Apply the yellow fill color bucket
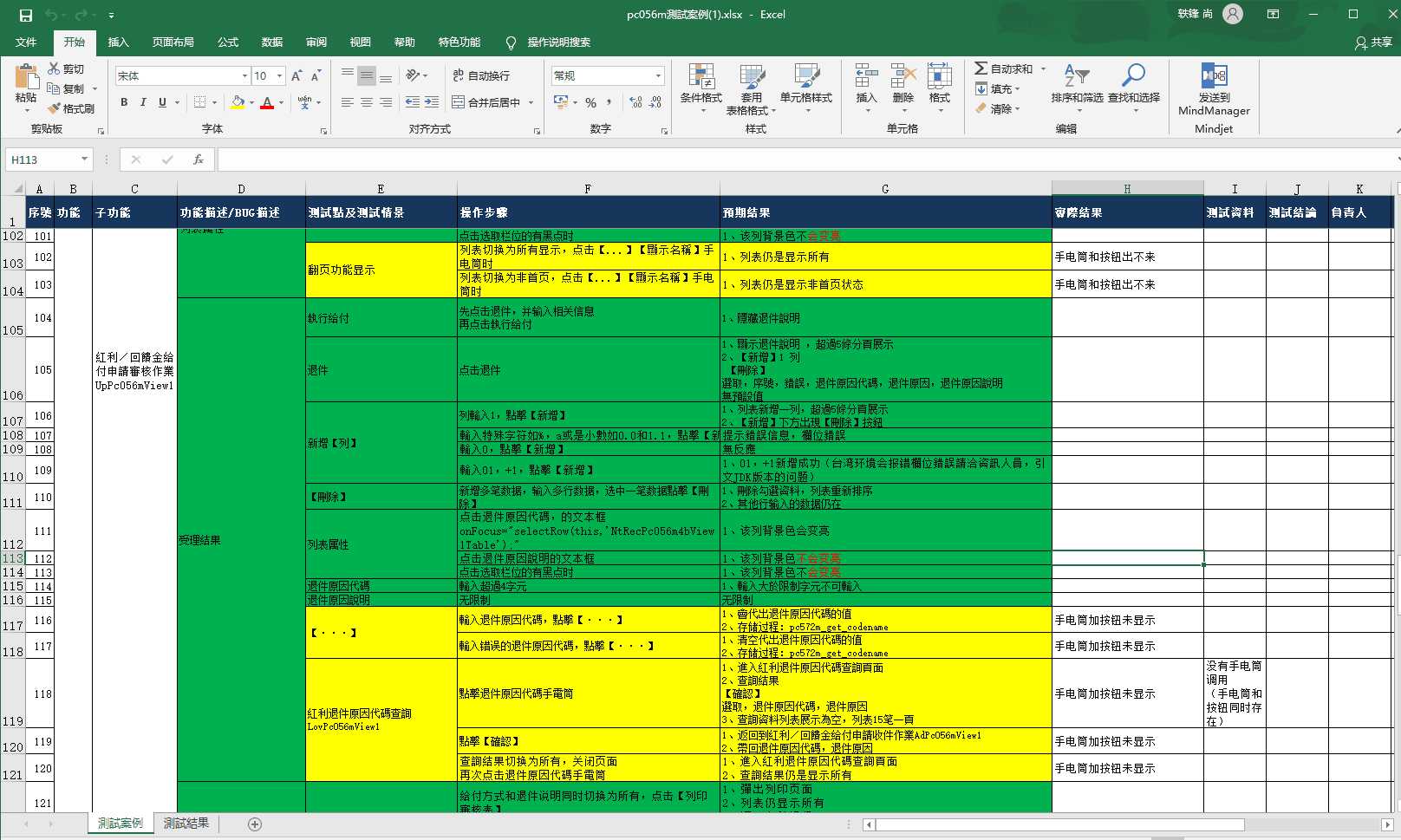 238,102
